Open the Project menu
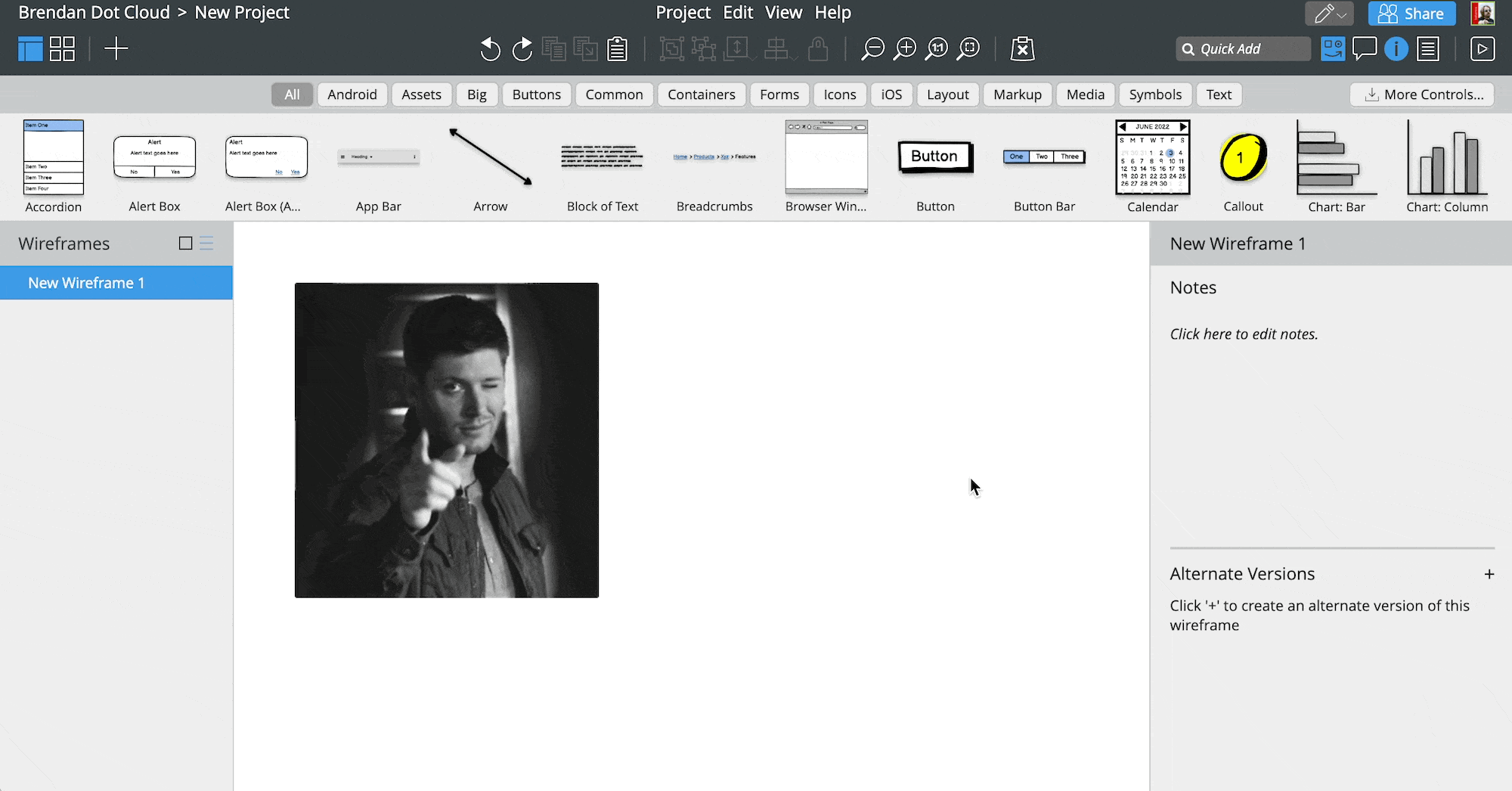This screenshot has height=791, width=1512. click(683, 13)
